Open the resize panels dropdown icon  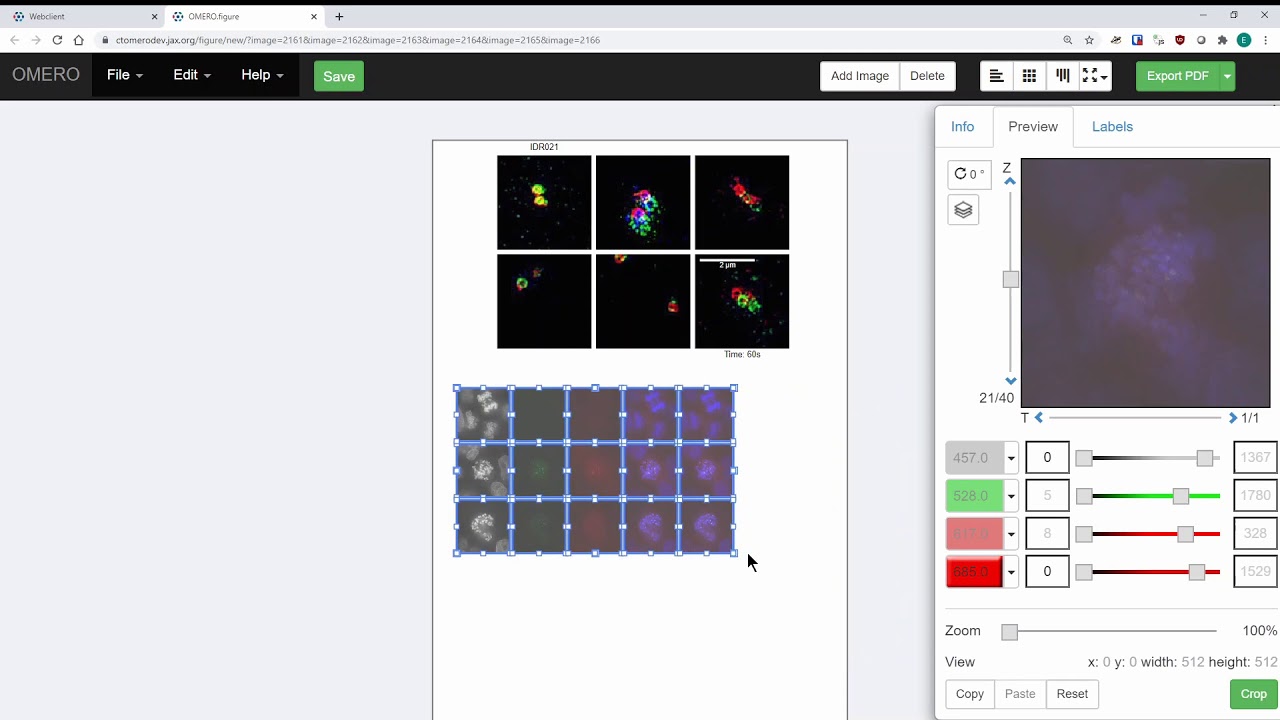[1095, 76]
